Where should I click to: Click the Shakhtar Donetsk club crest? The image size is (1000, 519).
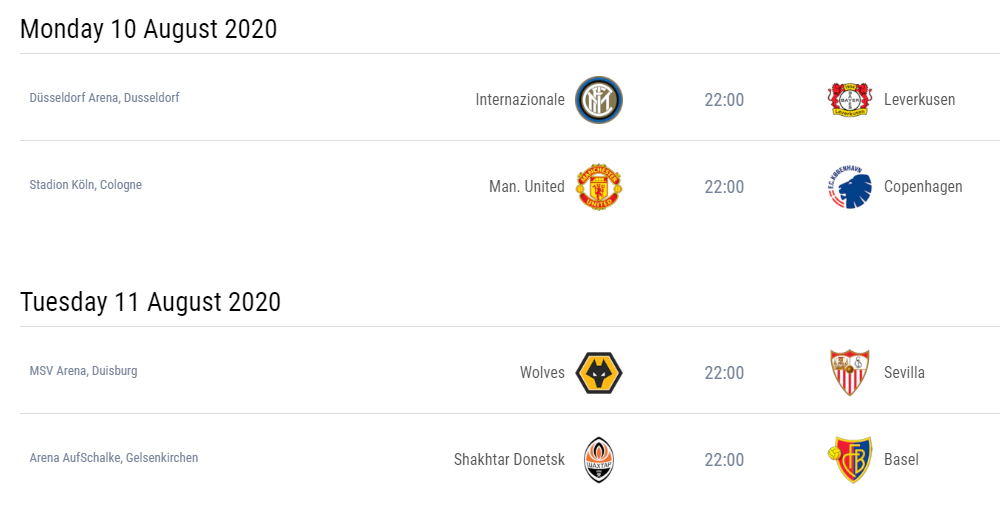[599, 460]
